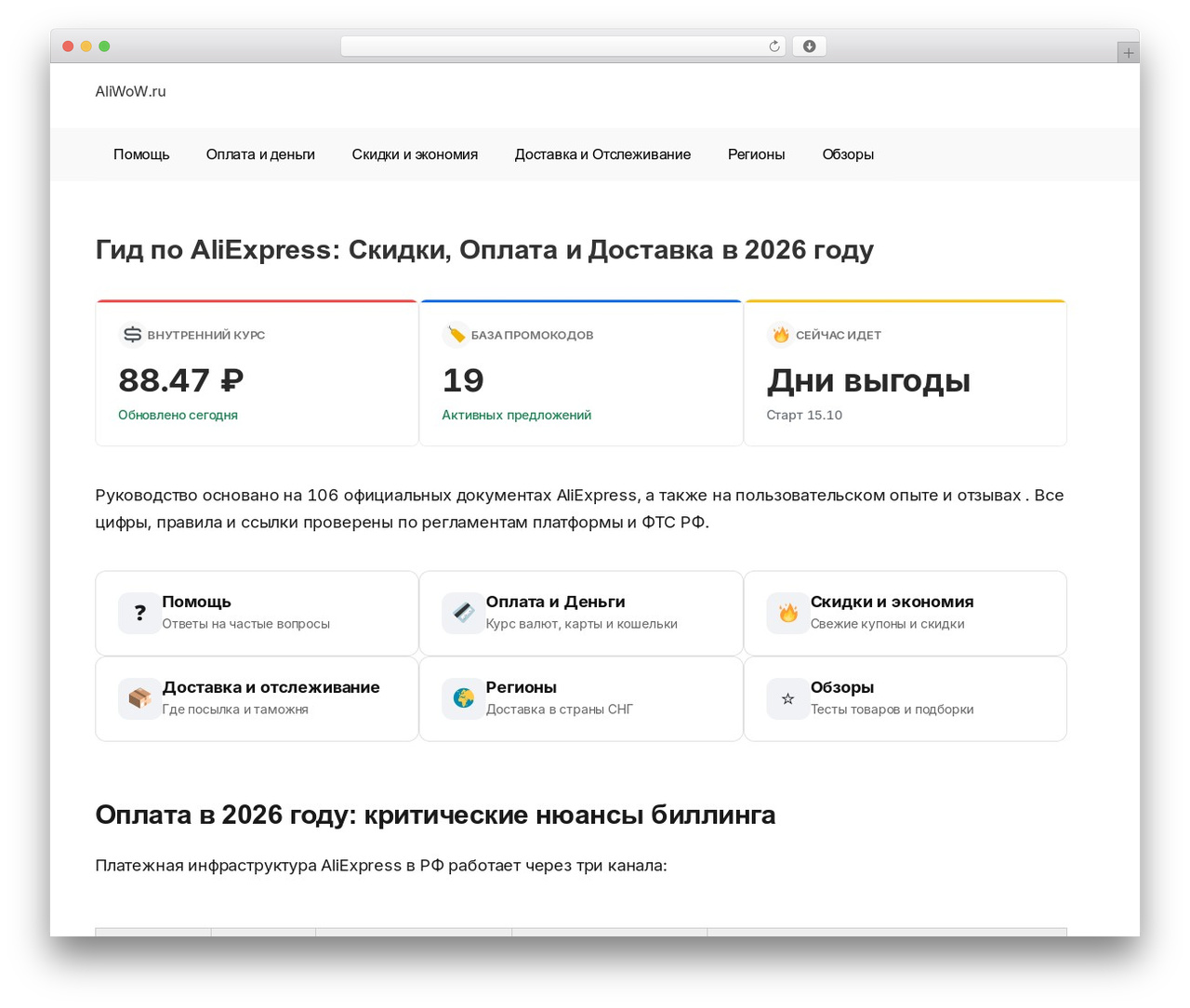Screen dimensions: 1190x1008
Task: Click the 88.47 ₽ exchange rate value
Action: point(180,380)
